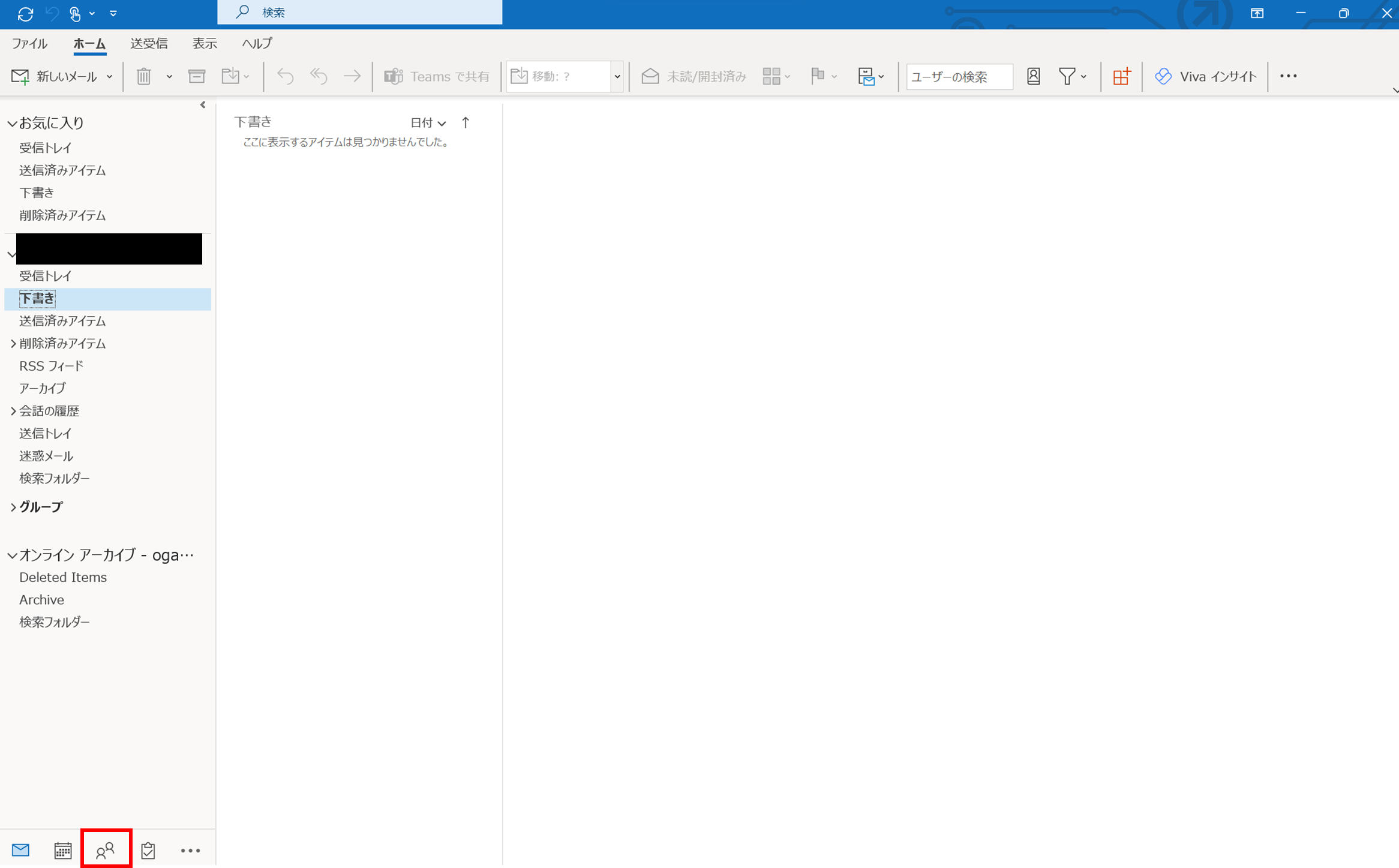Open Customize Quick Access Toolbar arrow
This screenshot has height=868, width=1399.
click(x=113, y=13)
